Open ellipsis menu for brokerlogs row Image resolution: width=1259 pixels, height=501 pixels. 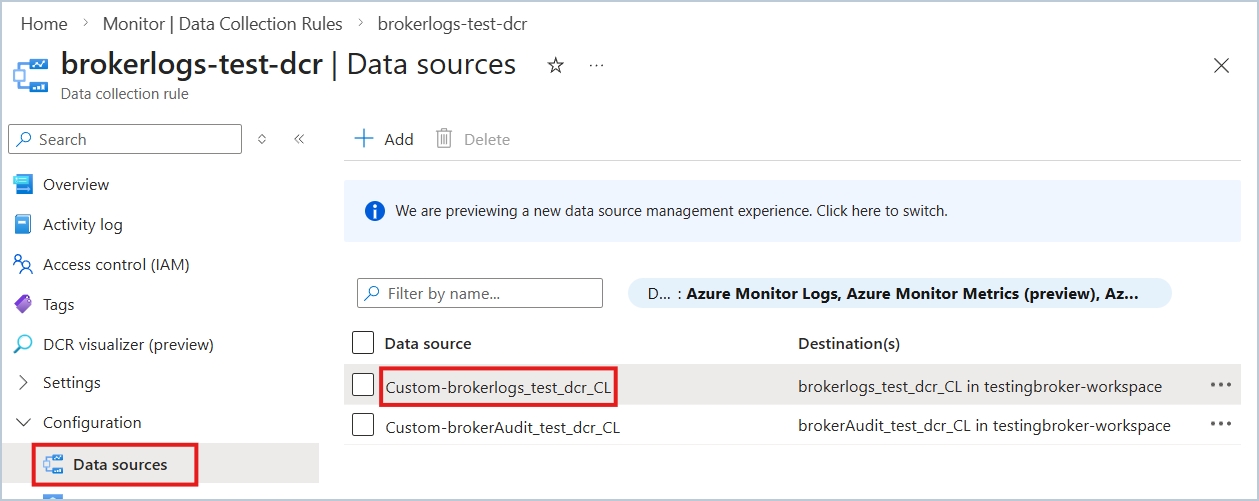tap(1221, 384)
